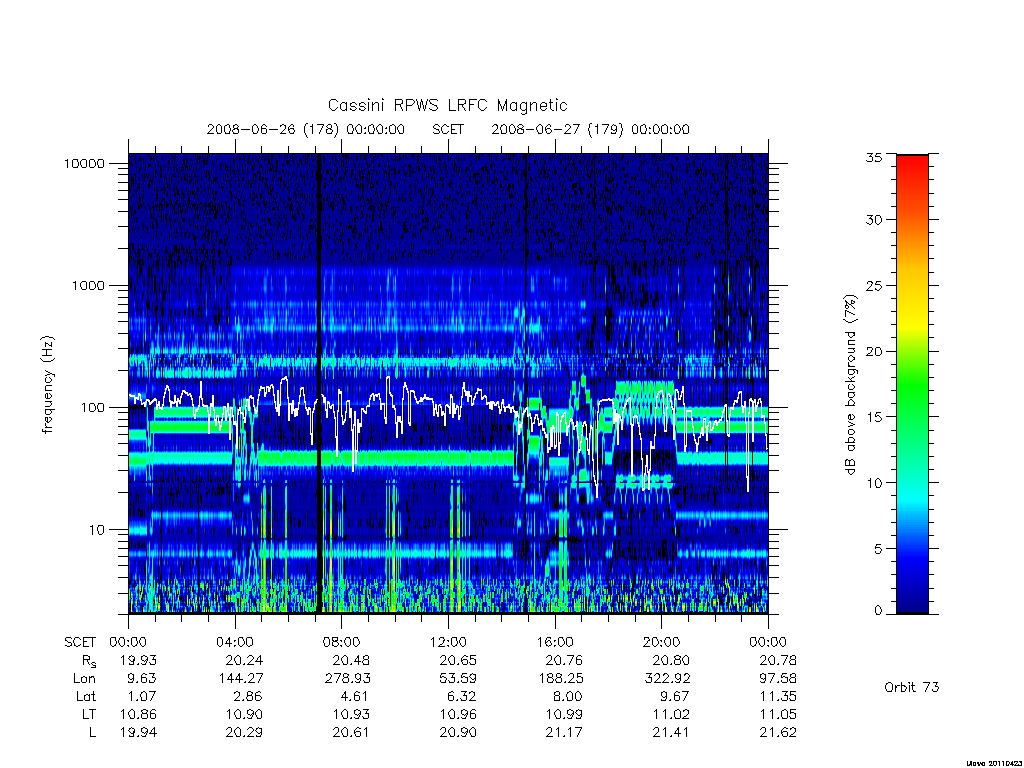1024x768 pixels.
Task: Select start time '2008-06-26 (178) 00:00:00'
Action: point(306,129)
